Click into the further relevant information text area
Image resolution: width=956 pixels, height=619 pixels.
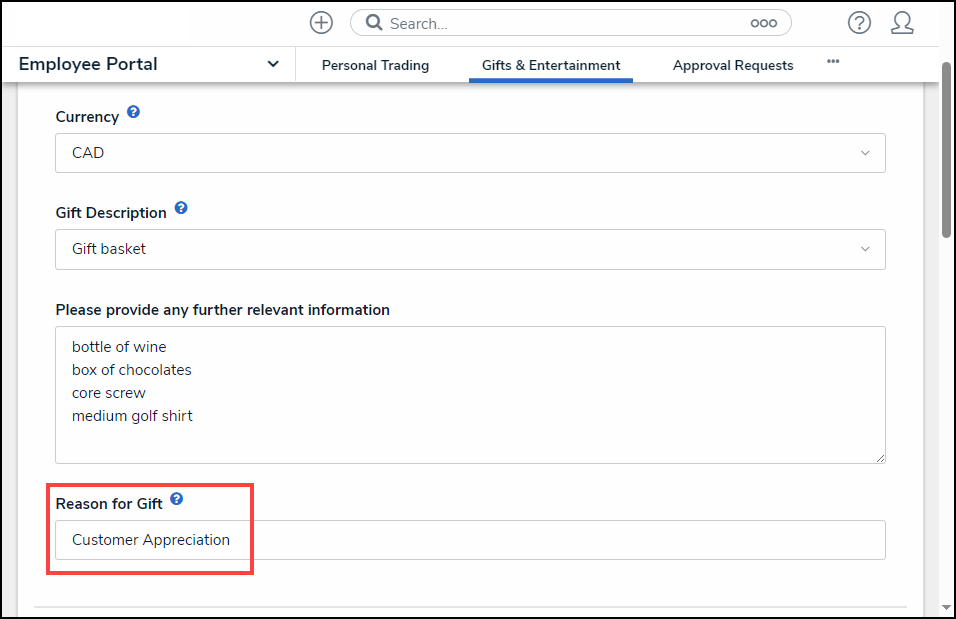[470, 394]
